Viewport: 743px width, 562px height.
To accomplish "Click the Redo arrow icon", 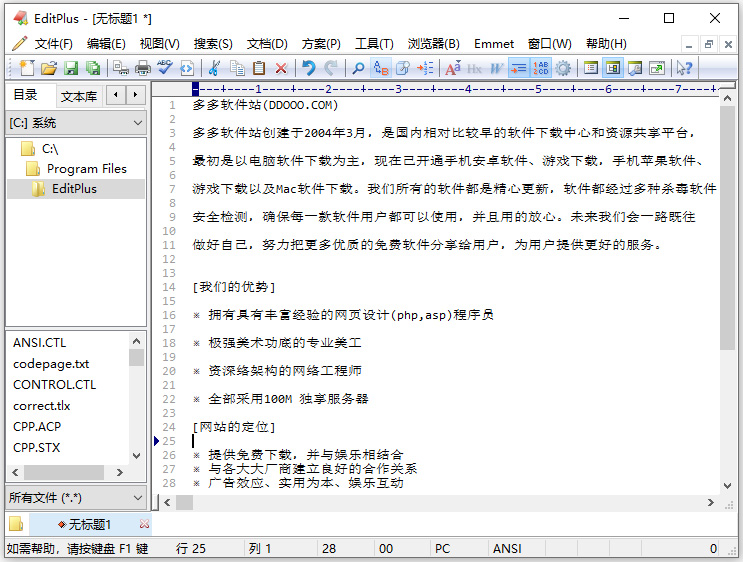I will click(x=331, y=68).
